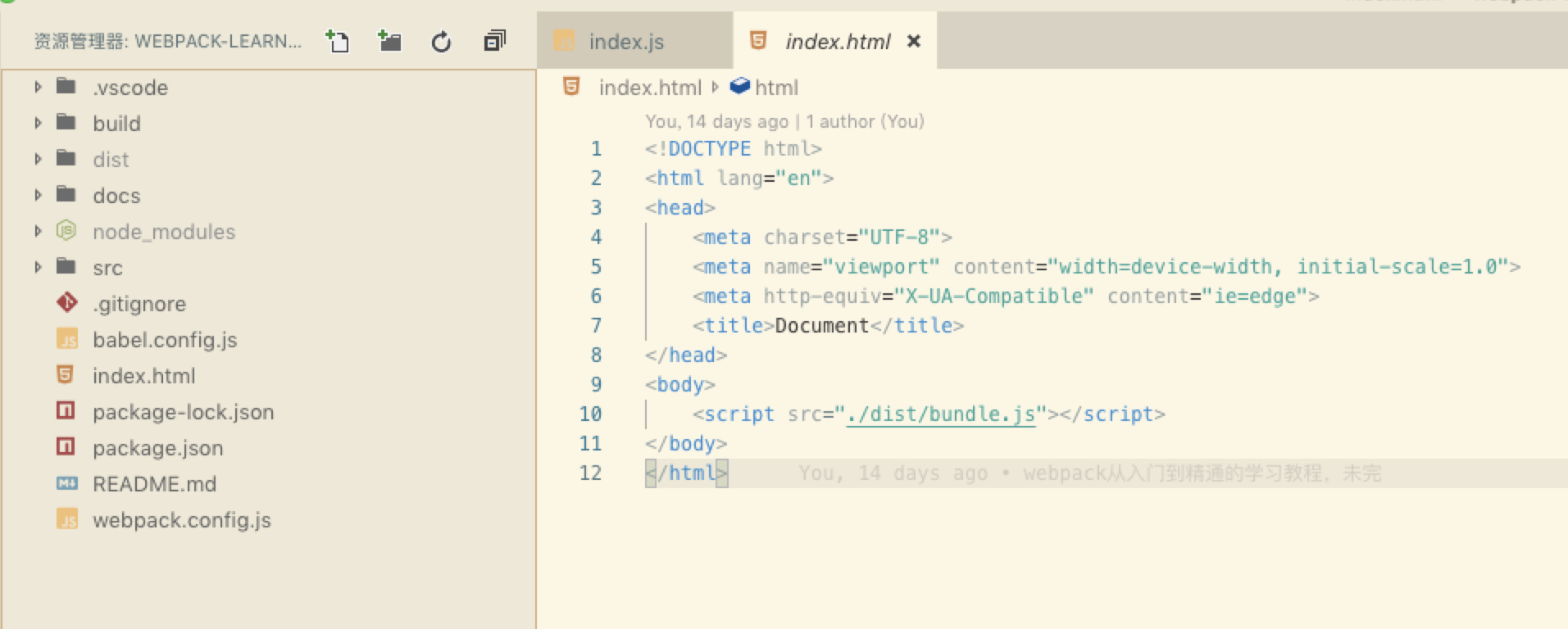Click the npm icon beside package.json
The height and width of the screenshot is (629, 1568).
[66, 446]
